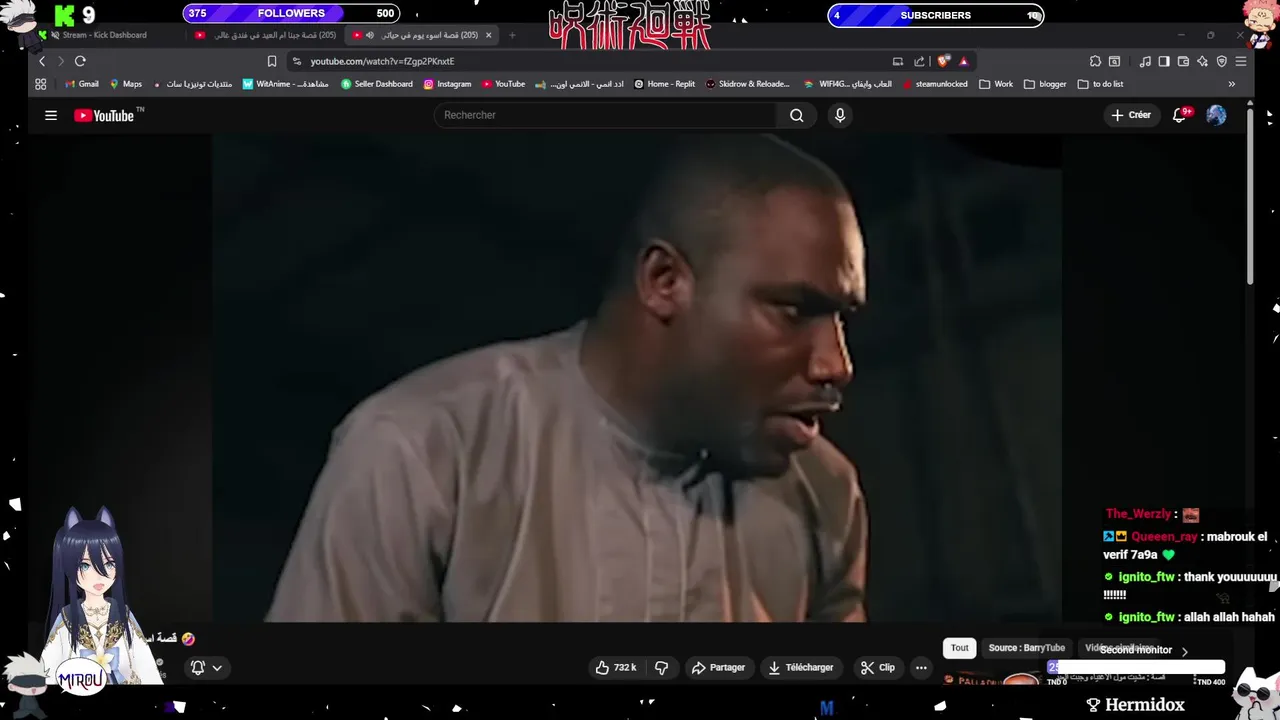Screen dimensions: 1280x720
Task: Mute the playing tab via speaker icon
Action: 370,35
